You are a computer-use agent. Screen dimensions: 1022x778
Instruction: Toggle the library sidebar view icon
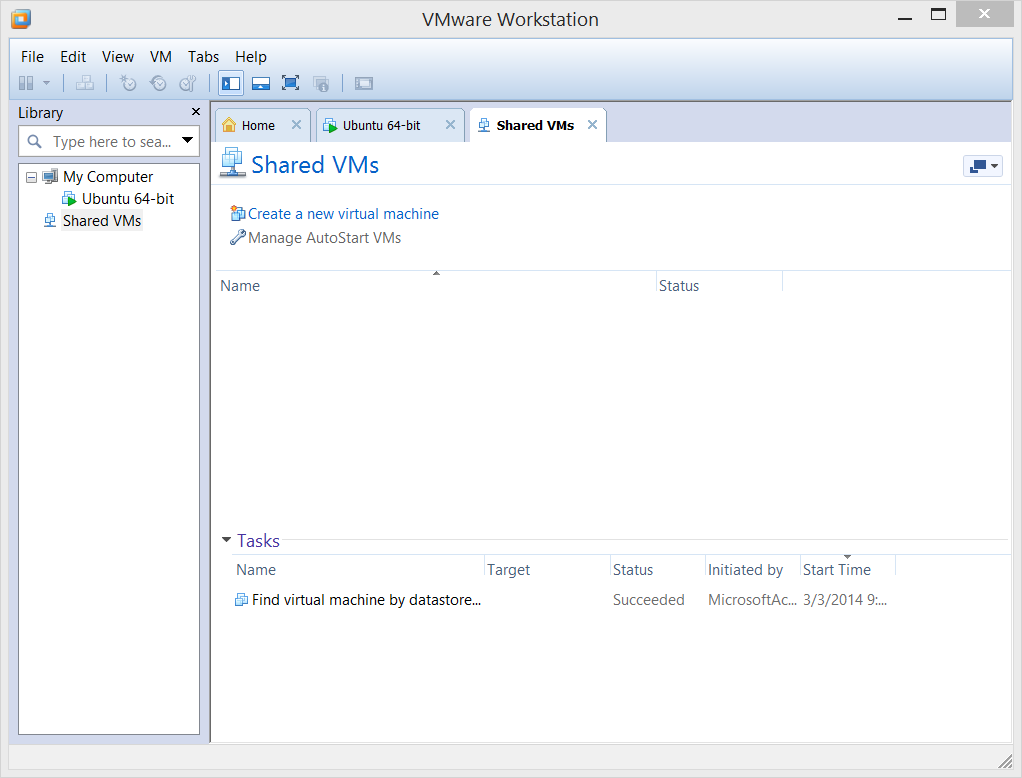231,83
